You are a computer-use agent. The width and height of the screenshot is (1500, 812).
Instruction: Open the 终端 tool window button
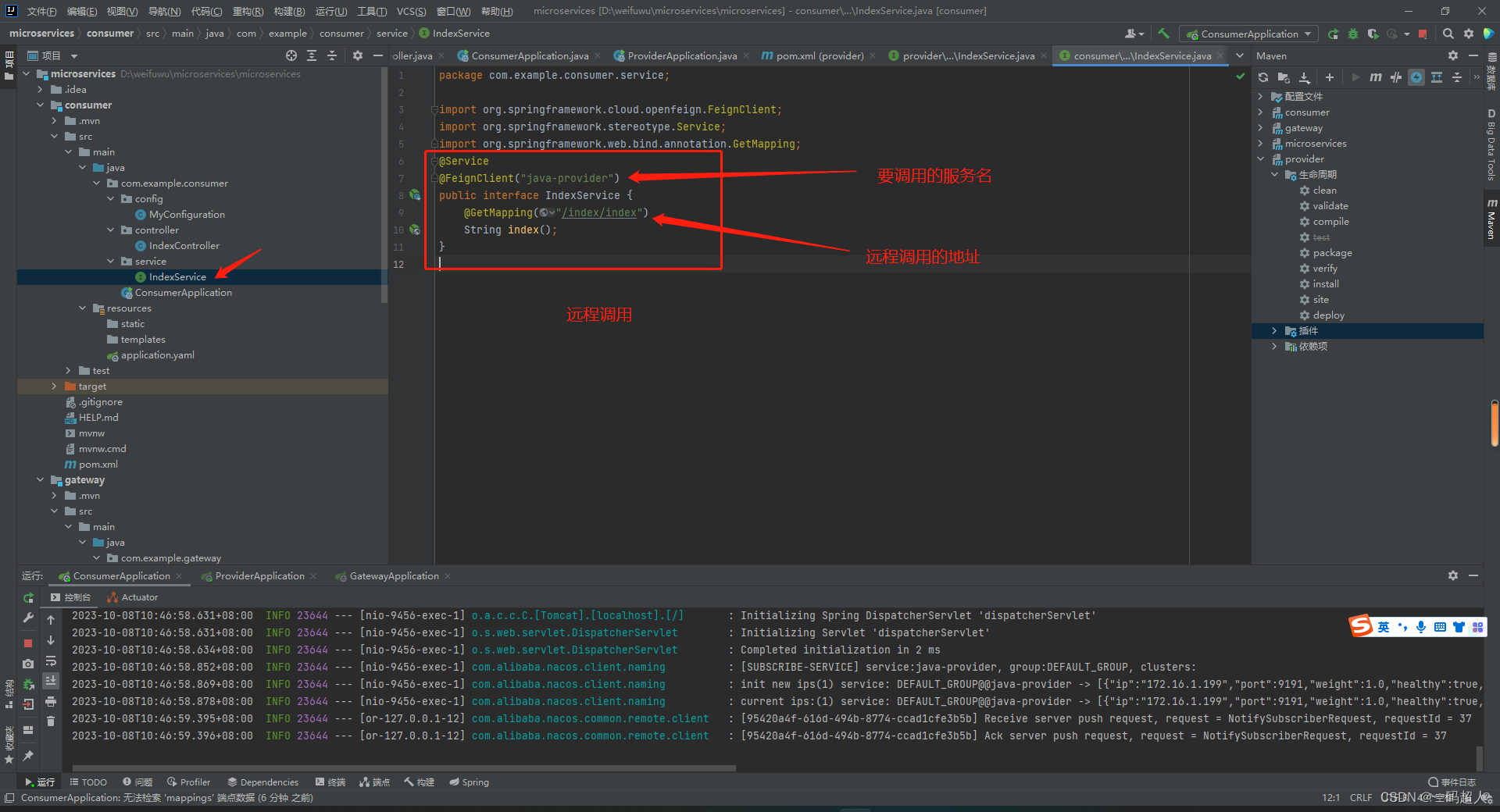330,782
